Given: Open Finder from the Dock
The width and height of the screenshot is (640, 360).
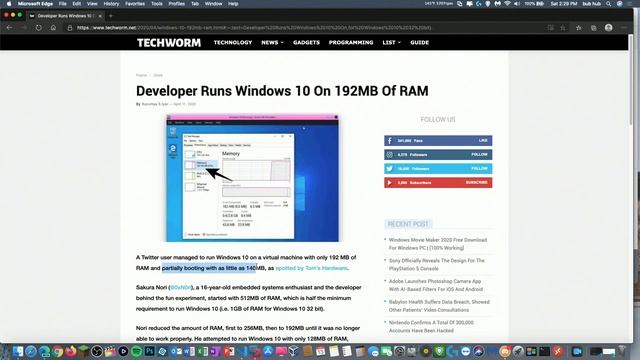Looking at the screenshot, I should pos(18,351).
